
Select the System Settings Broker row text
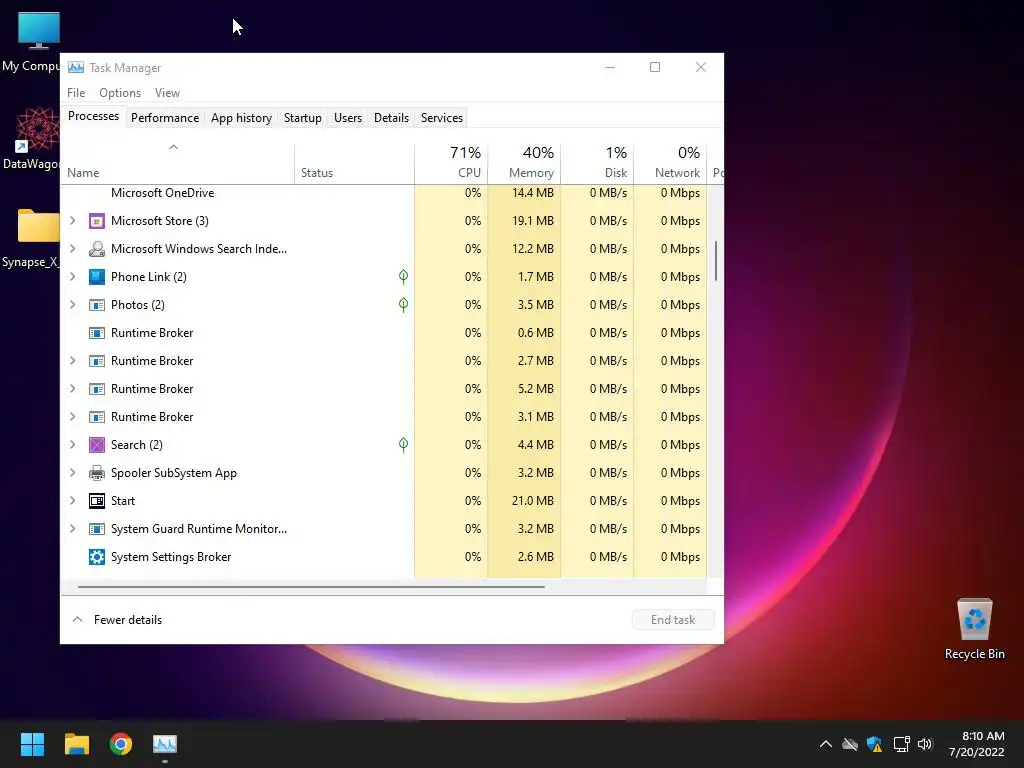171,557
